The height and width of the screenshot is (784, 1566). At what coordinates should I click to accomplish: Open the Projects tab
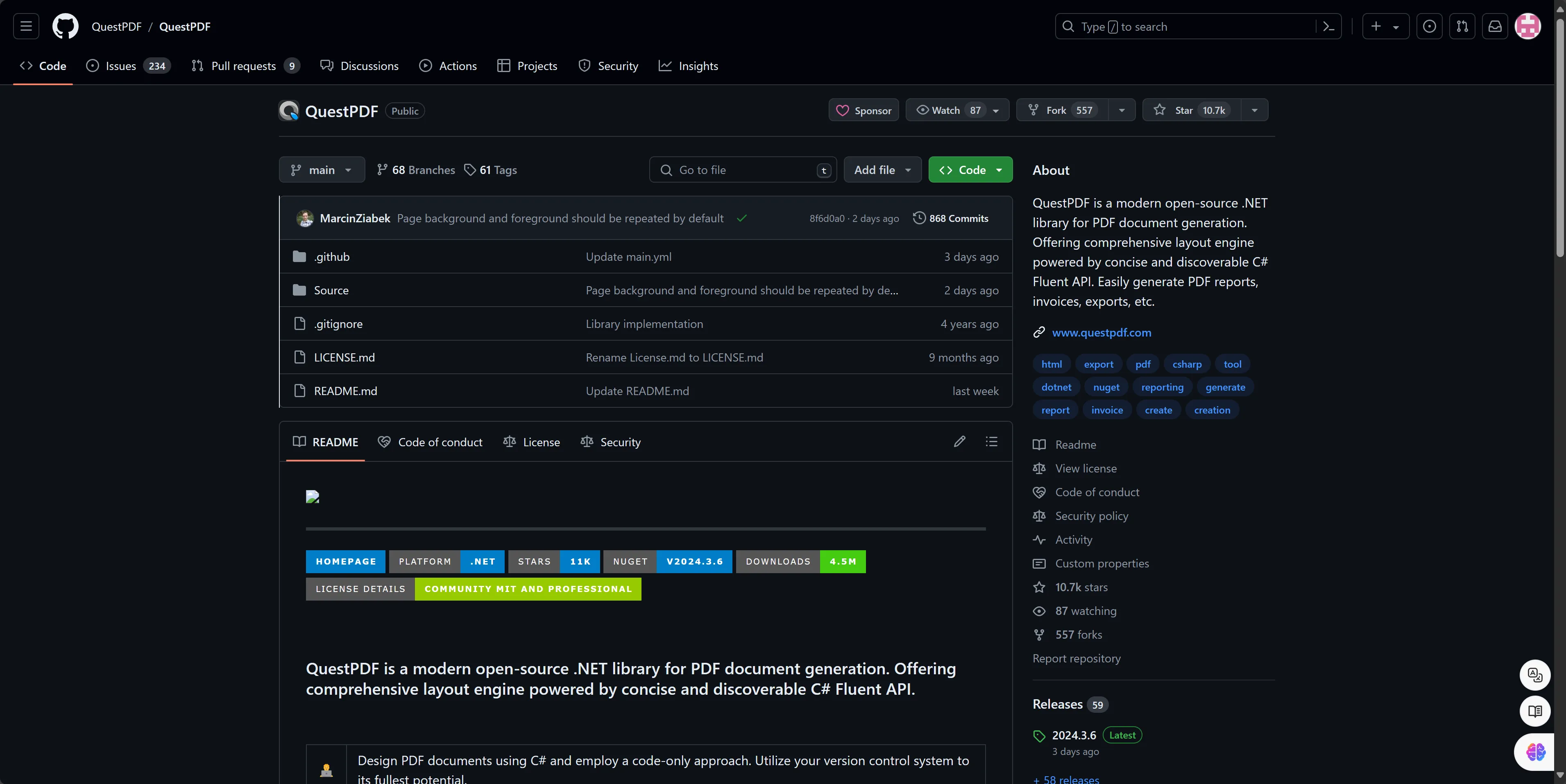(527, 66)
